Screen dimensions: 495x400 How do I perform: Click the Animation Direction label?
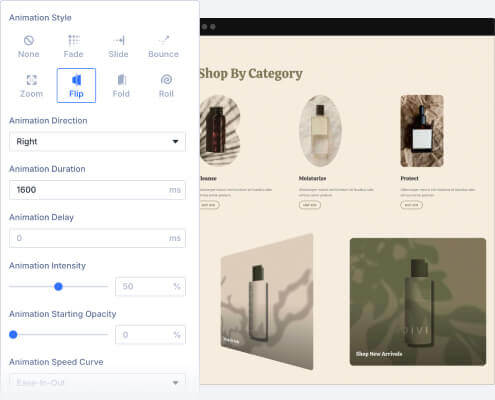pos(48,121)
